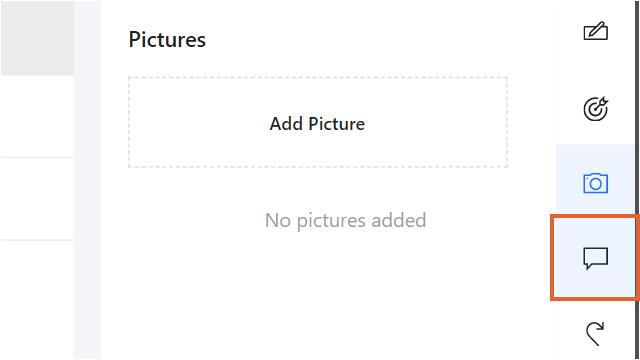This screenshot has width=640, height=360.
Task: Click the word 'Picture' in the dashed box
Action: (337, 124)
